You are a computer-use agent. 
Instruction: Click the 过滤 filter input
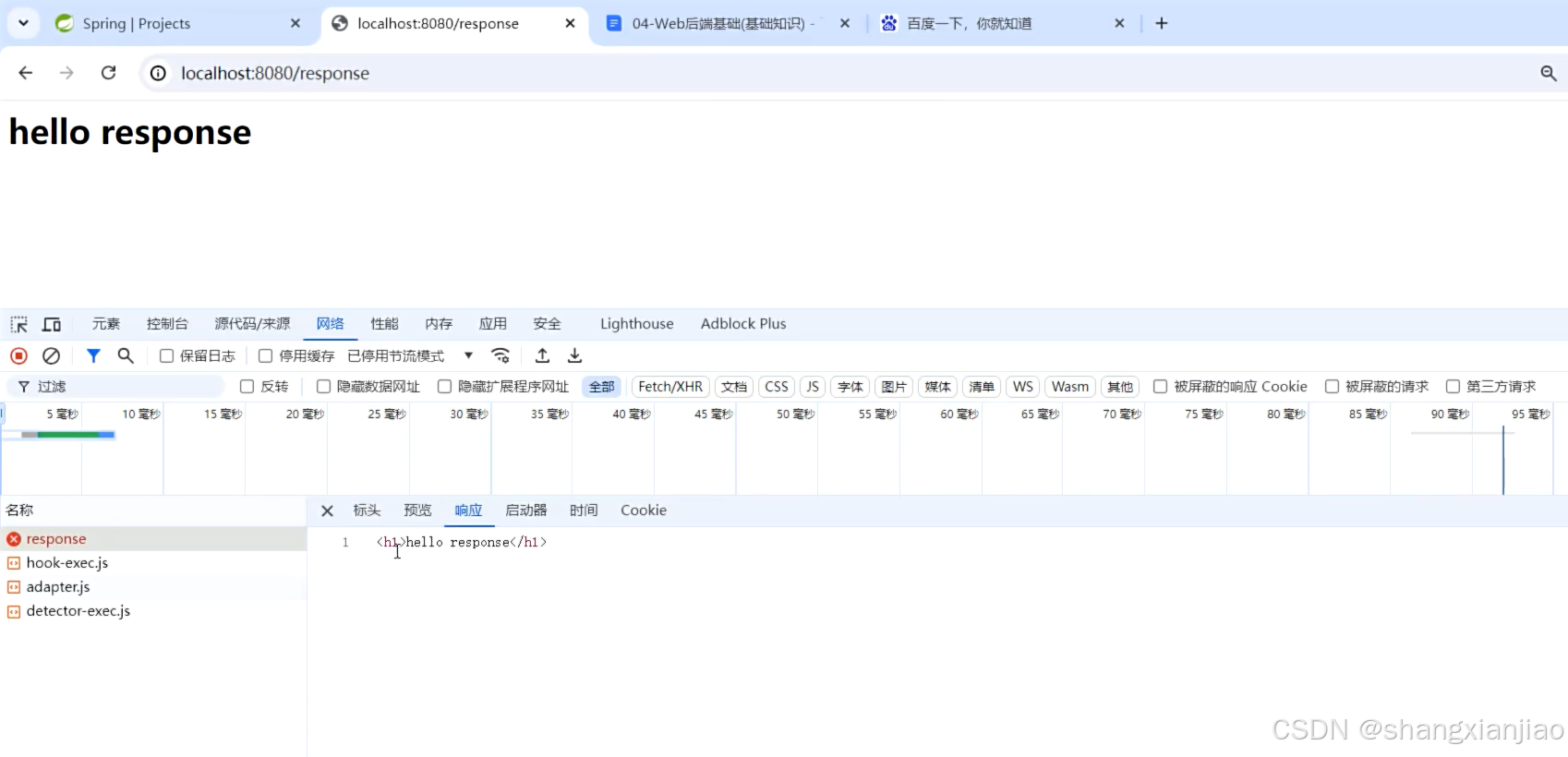115,387
